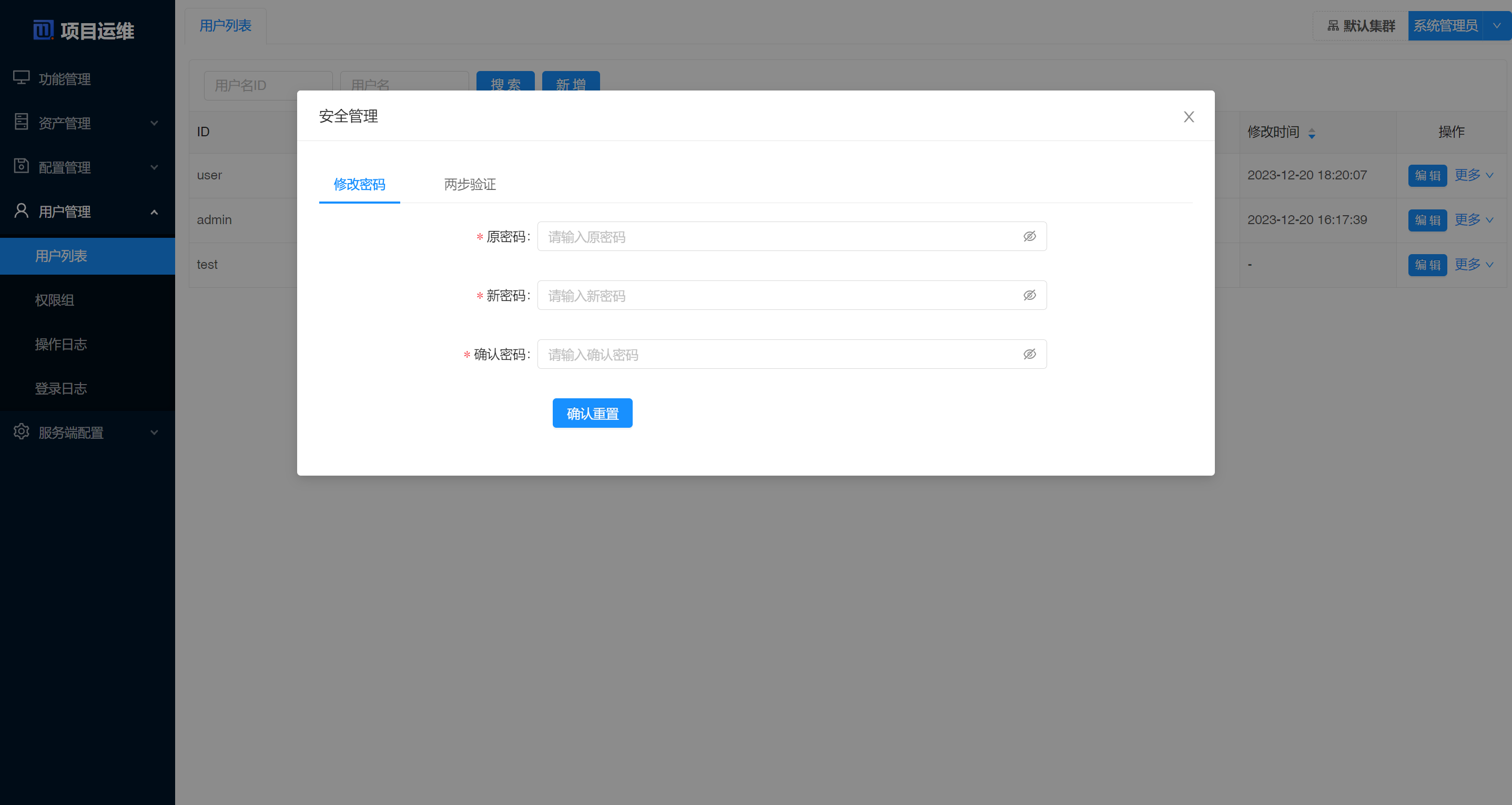The width and height of the screenshot is (1512, 805).
Task: Open the 系统管理员 dropdown arrow
Action: (1497, 26)
